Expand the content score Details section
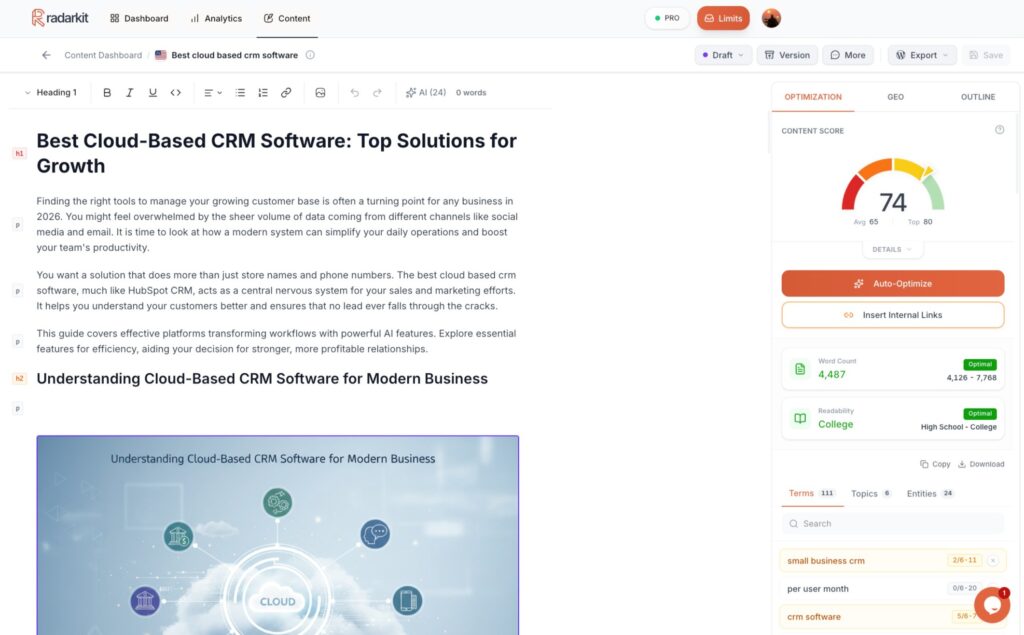 pyautogui.click(x=892, y=250)
